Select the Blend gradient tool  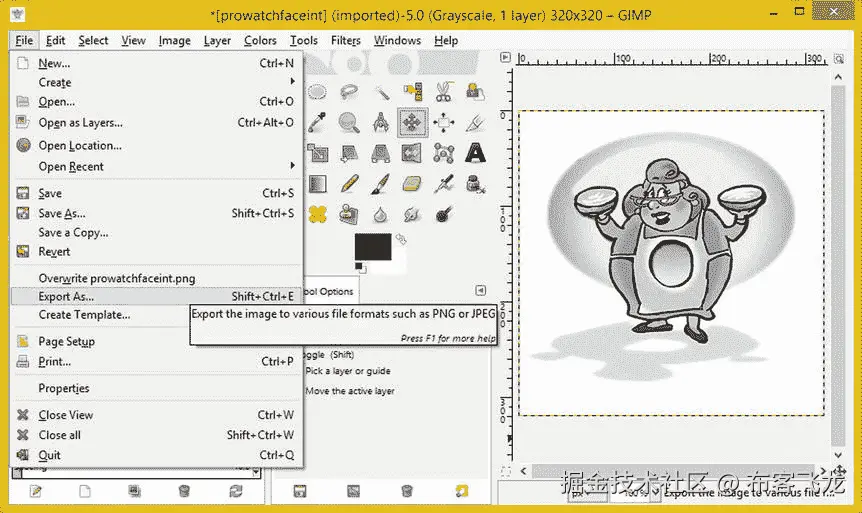click(x=317, y=184)
